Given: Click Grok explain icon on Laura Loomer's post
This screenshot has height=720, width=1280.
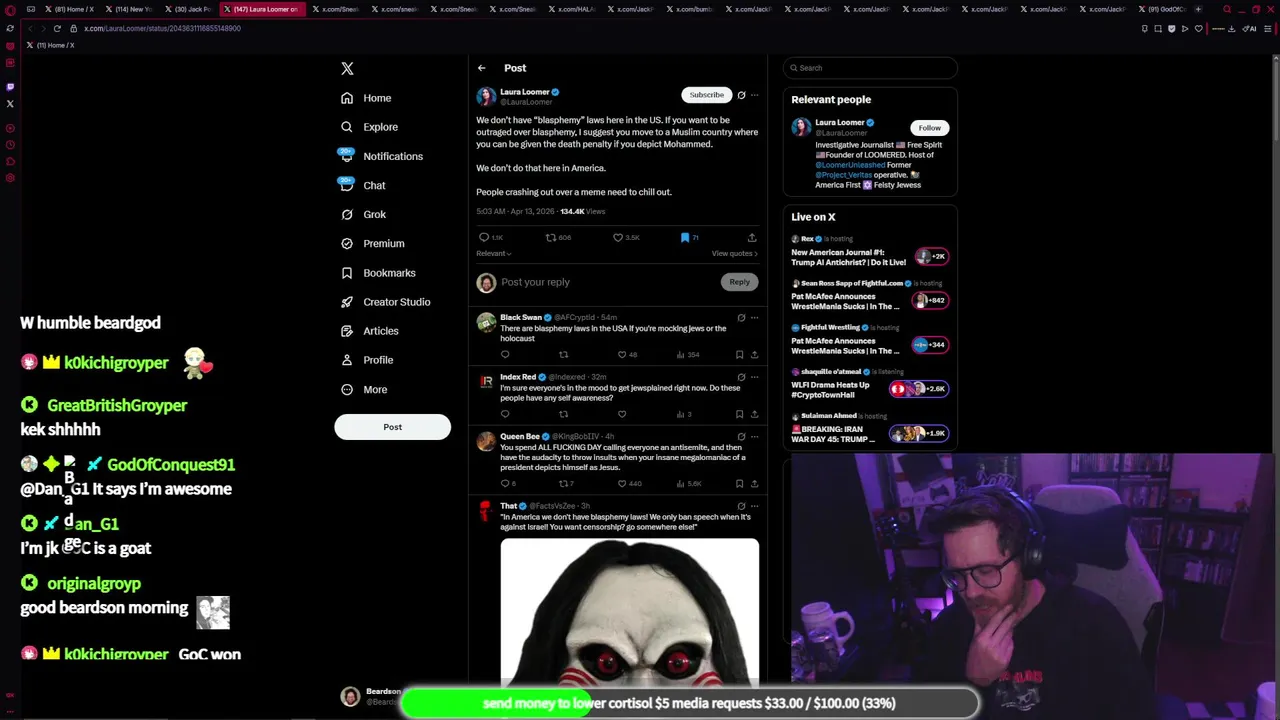Looking at the screenshot, I should (741, 95).
